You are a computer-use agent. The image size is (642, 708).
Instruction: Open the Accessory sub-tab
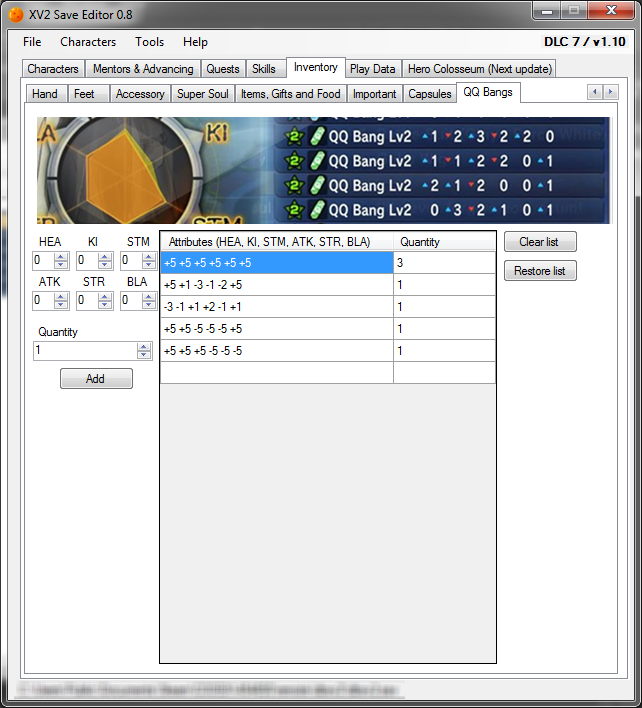point(140,94)
